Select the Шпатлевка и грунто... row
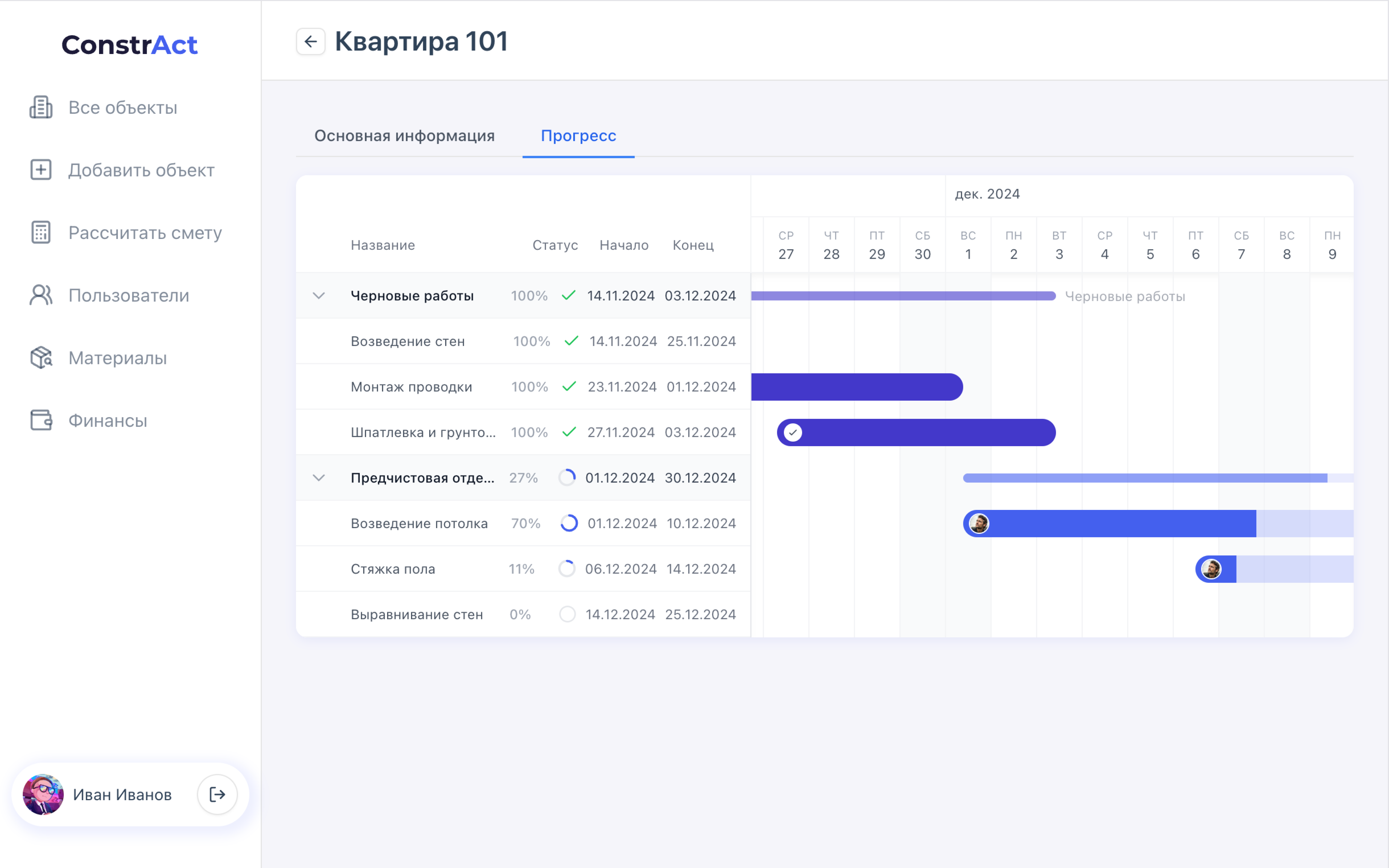Image resolution: width=1389 pixels, height=868 pixels. coord(523,432)
